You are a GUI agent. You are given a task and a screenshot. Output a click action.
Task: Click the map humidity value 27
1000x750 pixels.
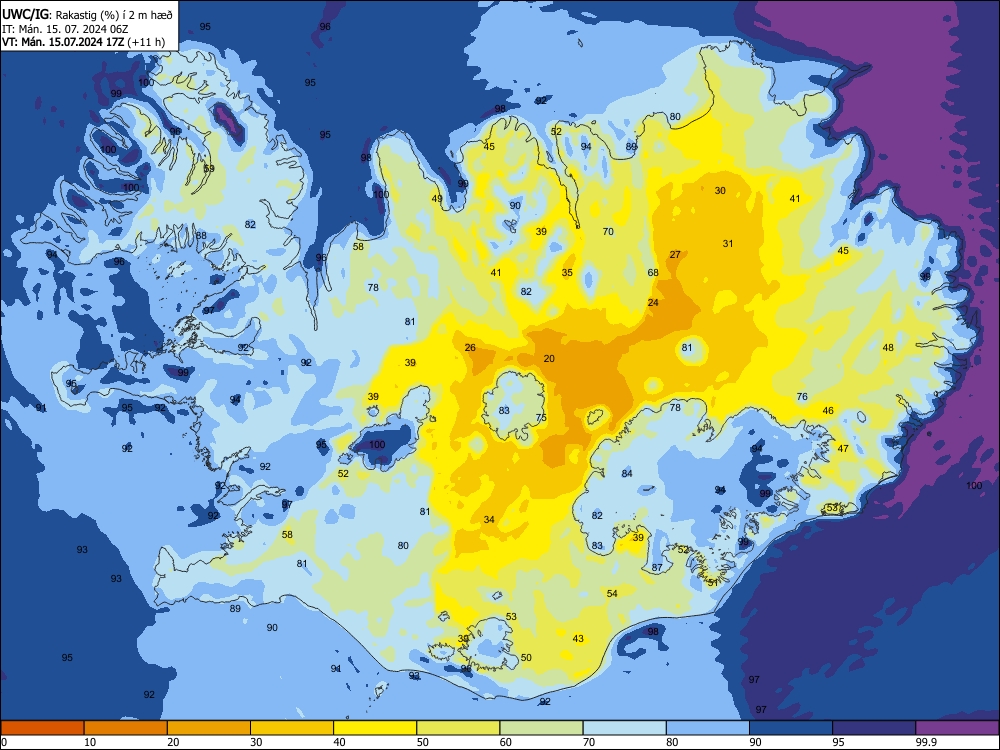pyautogui.click(x=675, y=254)
